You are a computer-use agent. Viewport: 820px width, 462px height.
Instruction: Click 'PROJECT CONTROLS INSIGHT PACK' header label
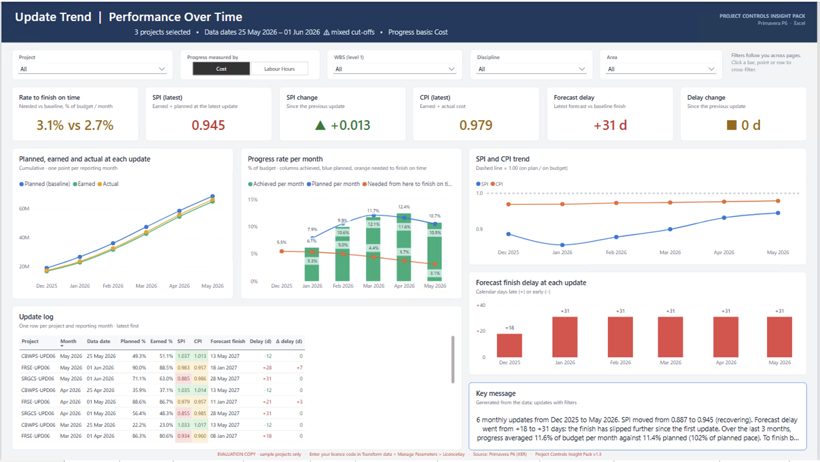[x=762, y=16]
